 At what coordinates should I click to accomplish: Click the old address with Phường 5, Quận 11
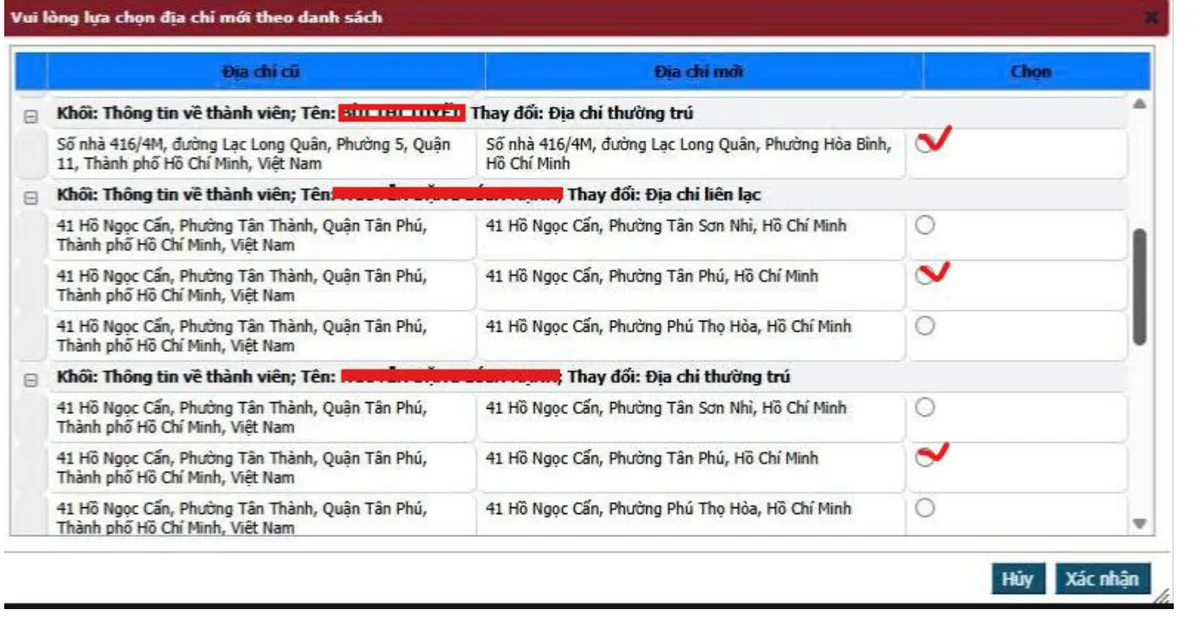point(254,153)
